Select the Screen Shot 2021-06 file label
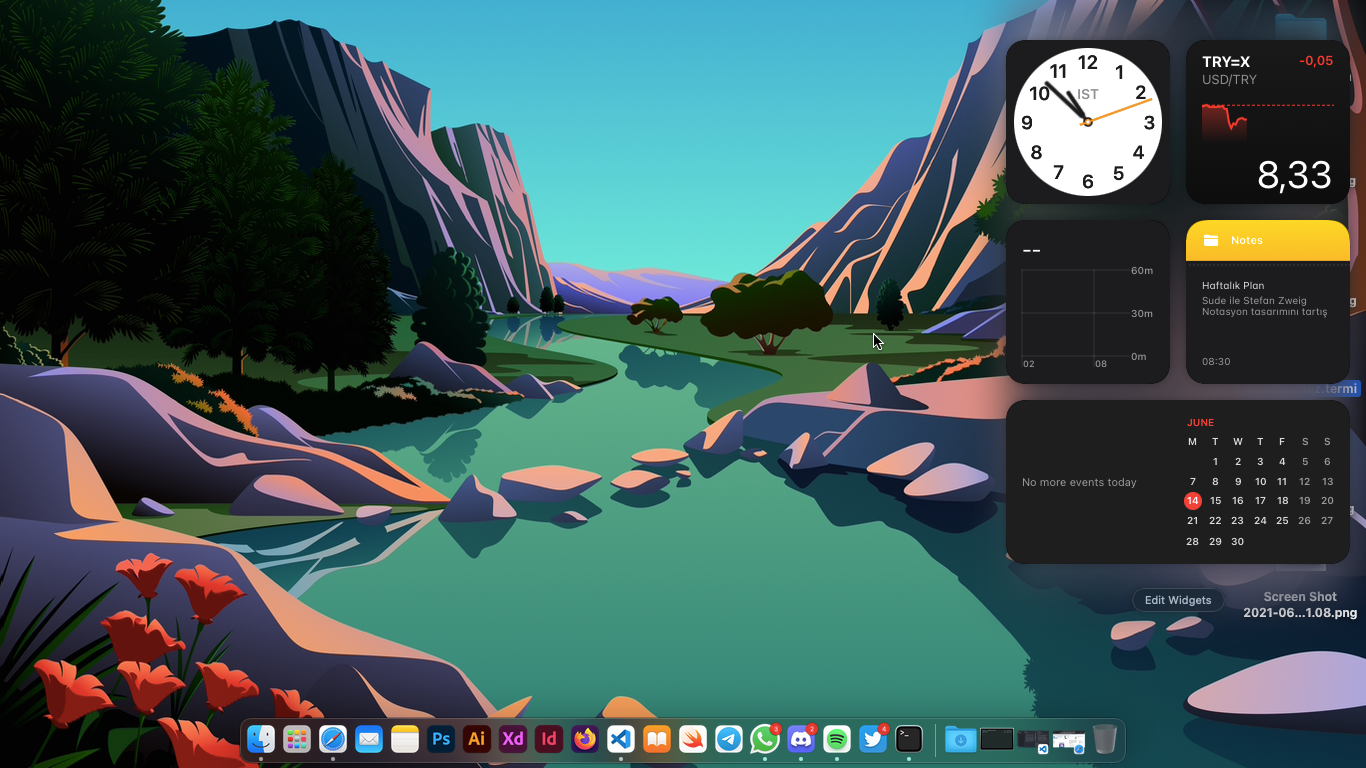 1300,605
